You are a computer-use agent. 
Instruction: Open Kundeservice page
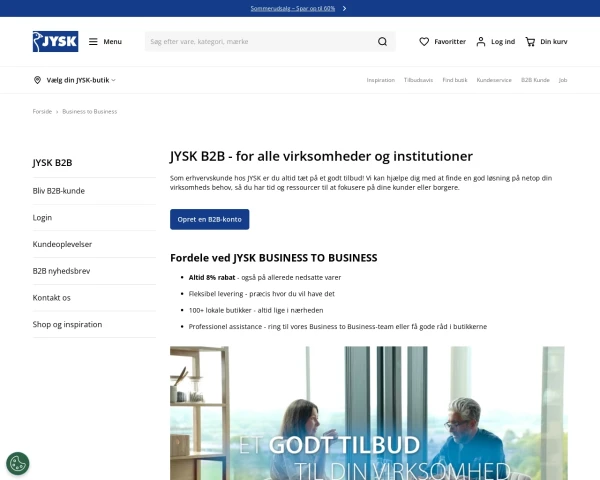coord(494,80)
